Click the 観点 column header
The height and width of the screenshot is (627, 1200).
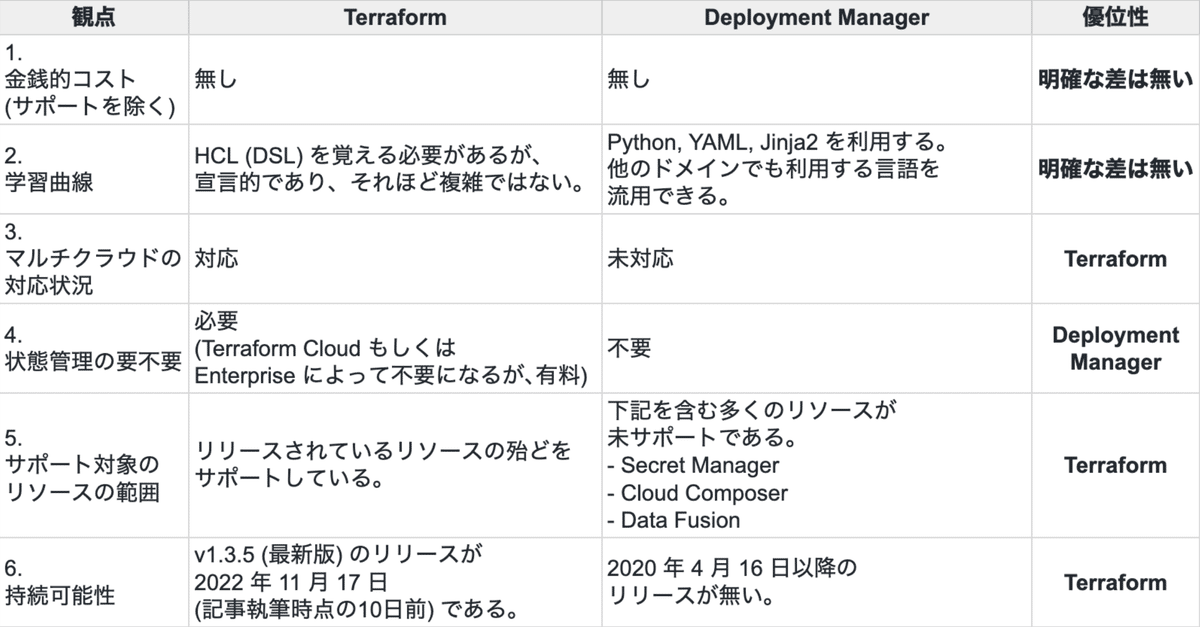pos(94,18)
